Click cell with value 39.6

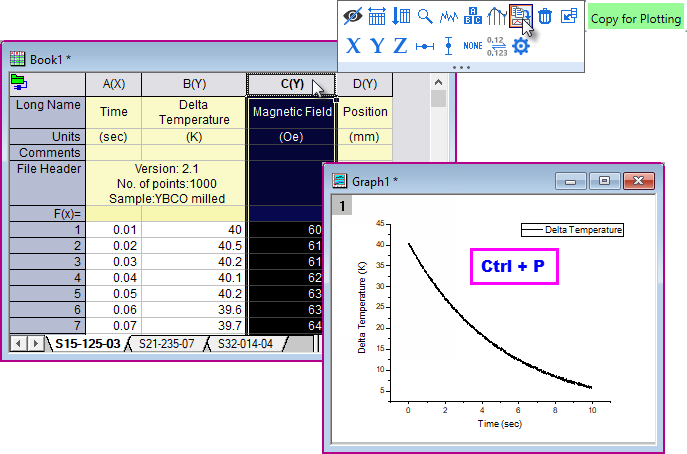(193, 310)
